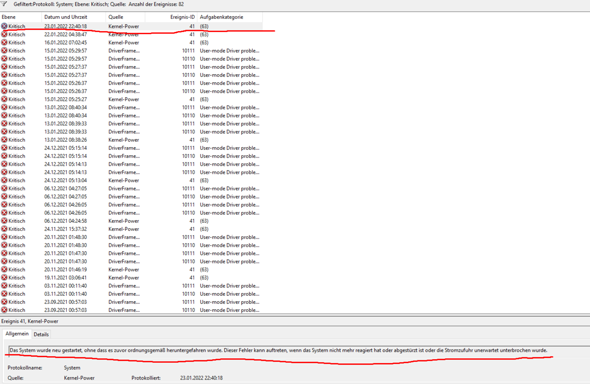Click critical icon of 13.01.2022 08:39:33 event 10110
The height and width of the screenshot is (384, 590).
4,132
